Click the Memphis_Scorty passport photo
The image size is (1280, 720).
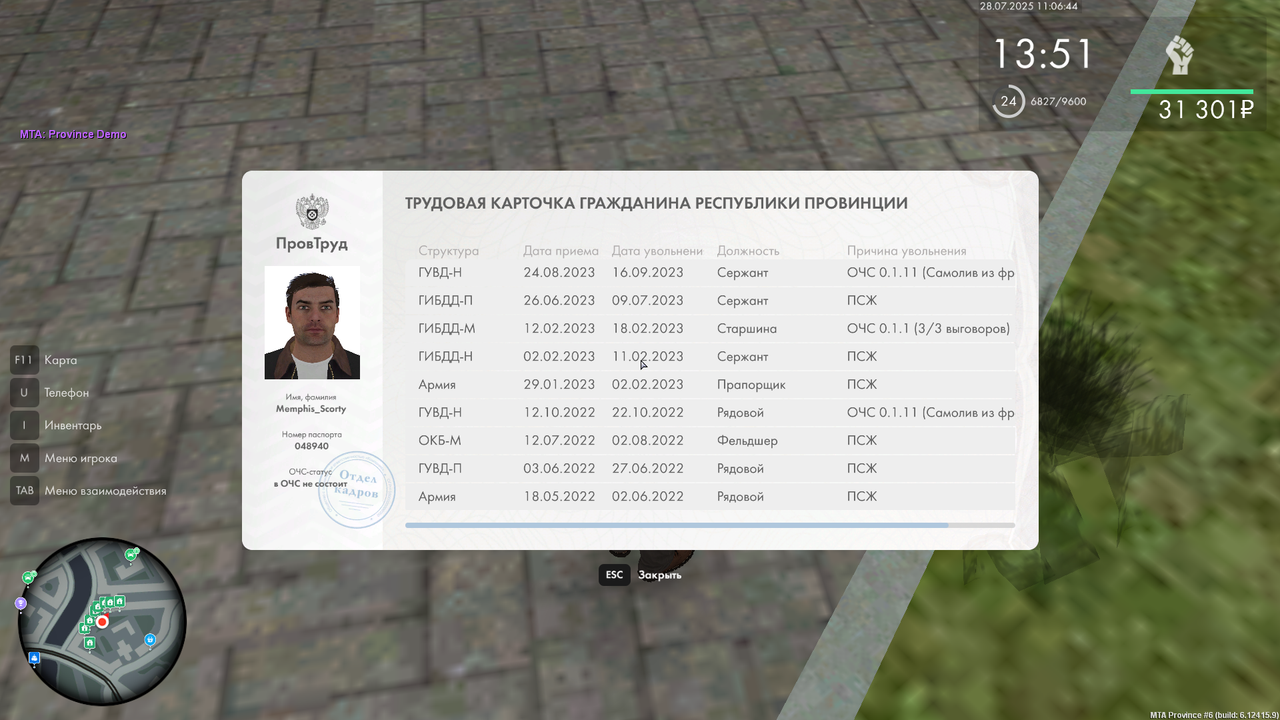(312, 322)
